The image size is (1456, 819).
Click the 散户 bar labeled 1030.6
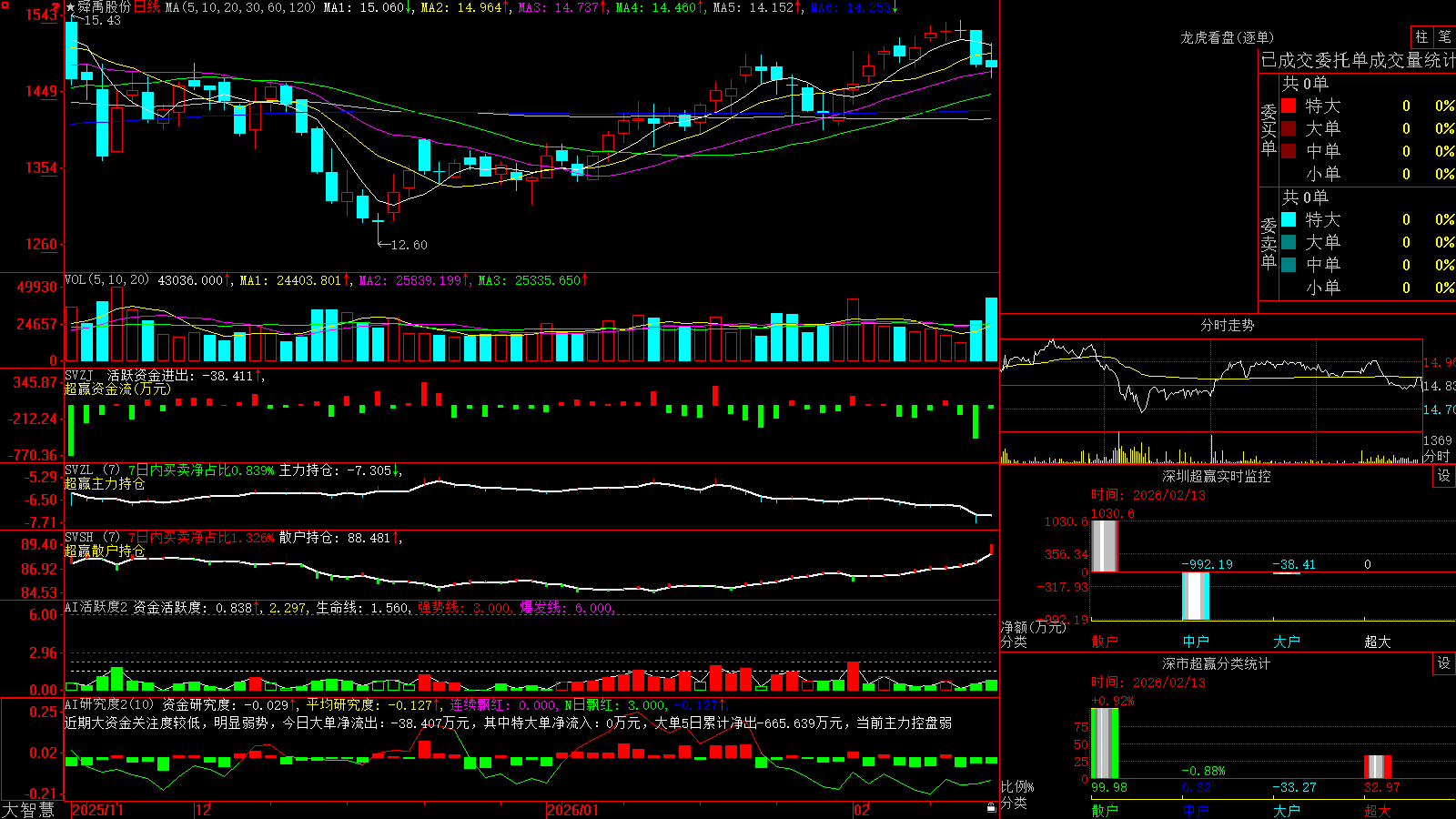click(1105, 546)
